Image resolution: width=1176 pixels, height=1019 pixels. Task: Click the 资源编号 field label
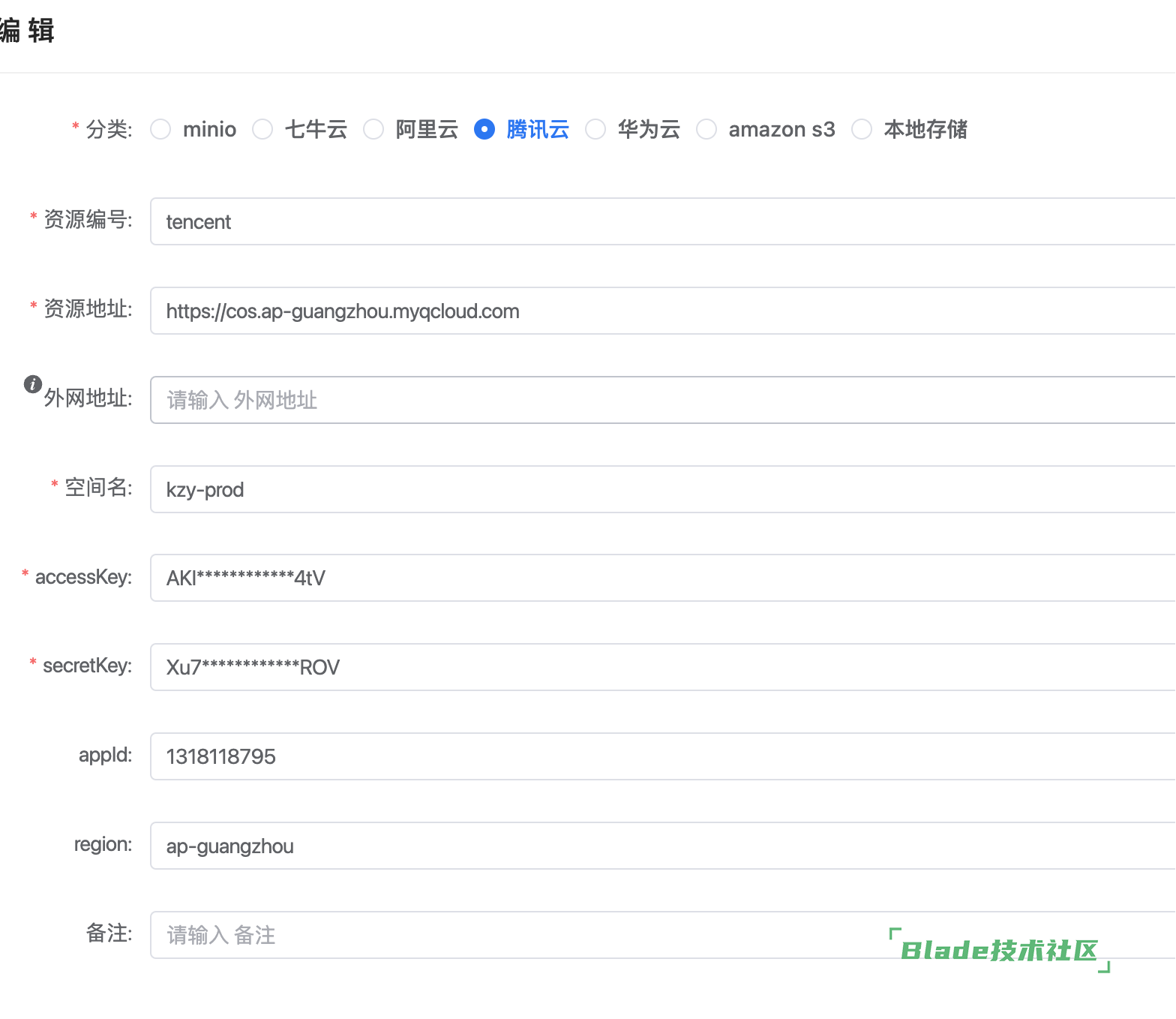point(88,219)
